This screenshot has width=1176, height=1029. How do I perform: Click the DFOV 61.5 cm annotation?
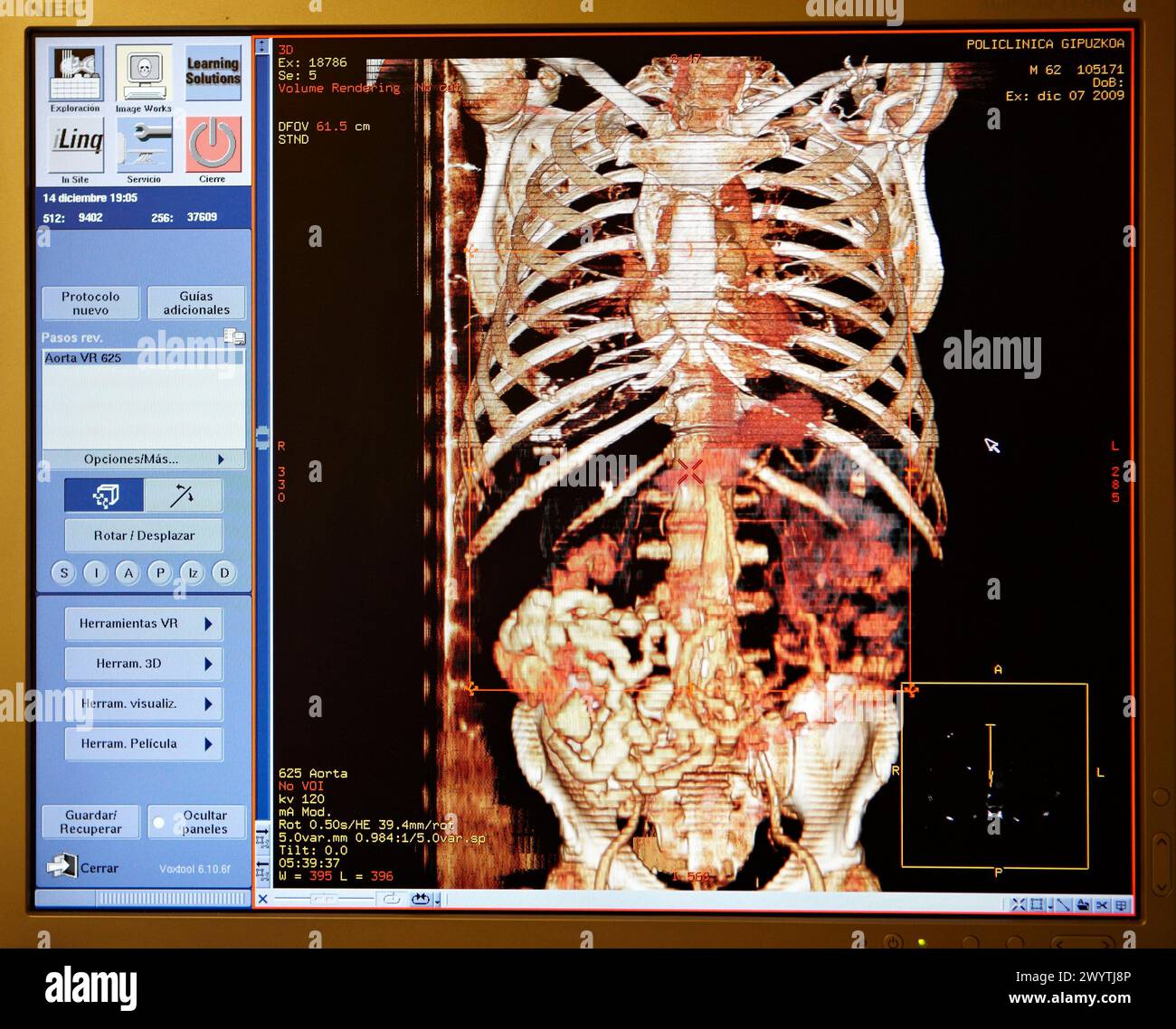coord(324,127)
